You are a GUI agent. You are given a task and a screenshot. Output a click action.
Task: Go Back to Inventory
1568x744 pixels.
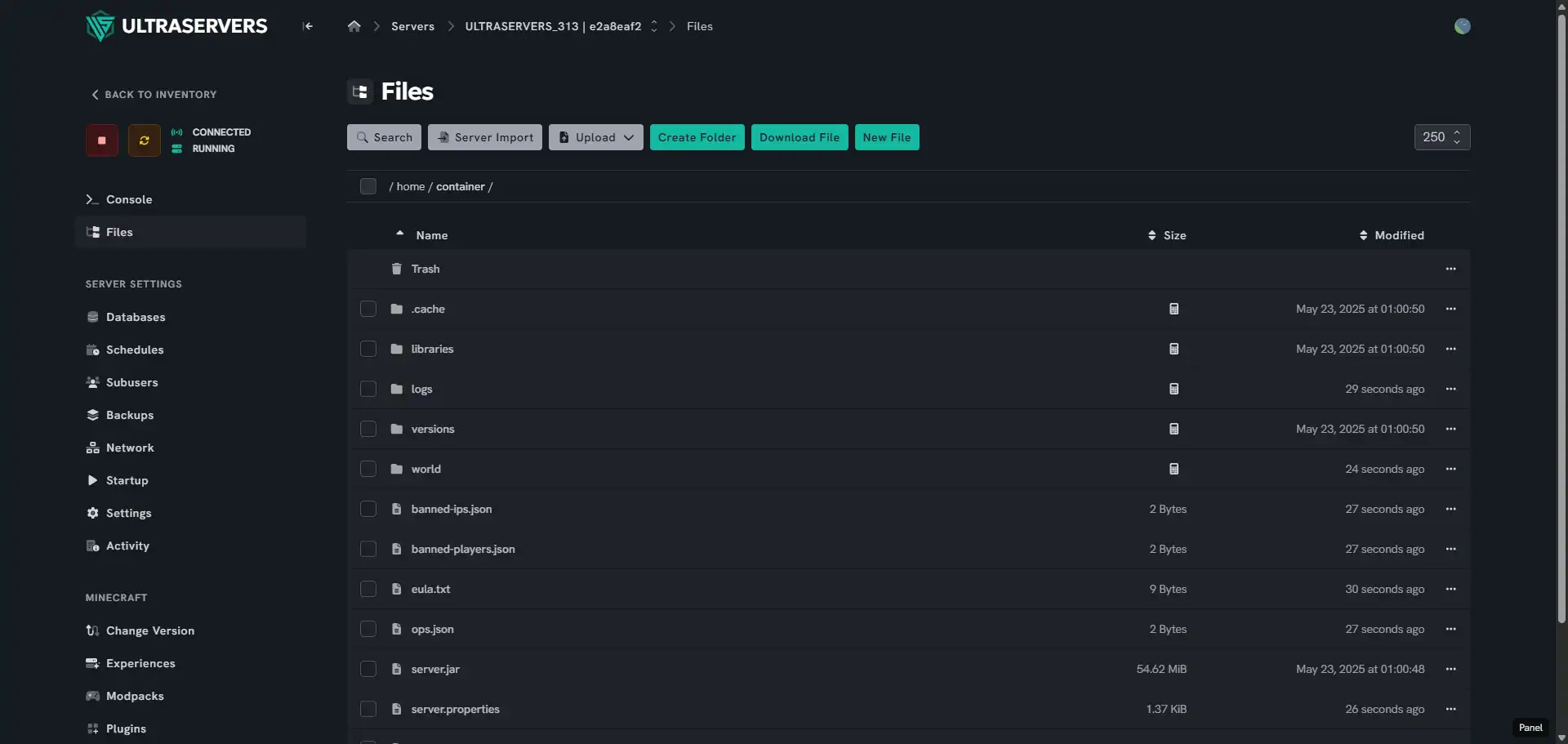[x=154, y=95]
